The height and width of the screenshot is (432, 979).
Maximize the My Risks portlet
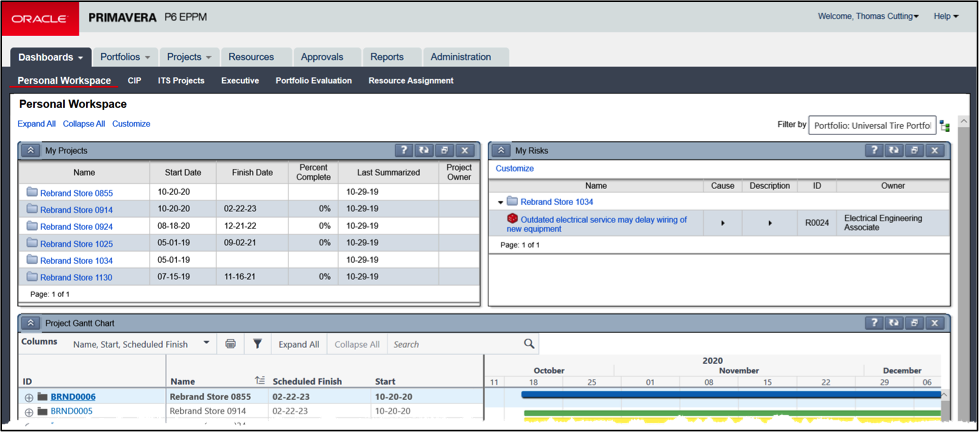[914, 150]
